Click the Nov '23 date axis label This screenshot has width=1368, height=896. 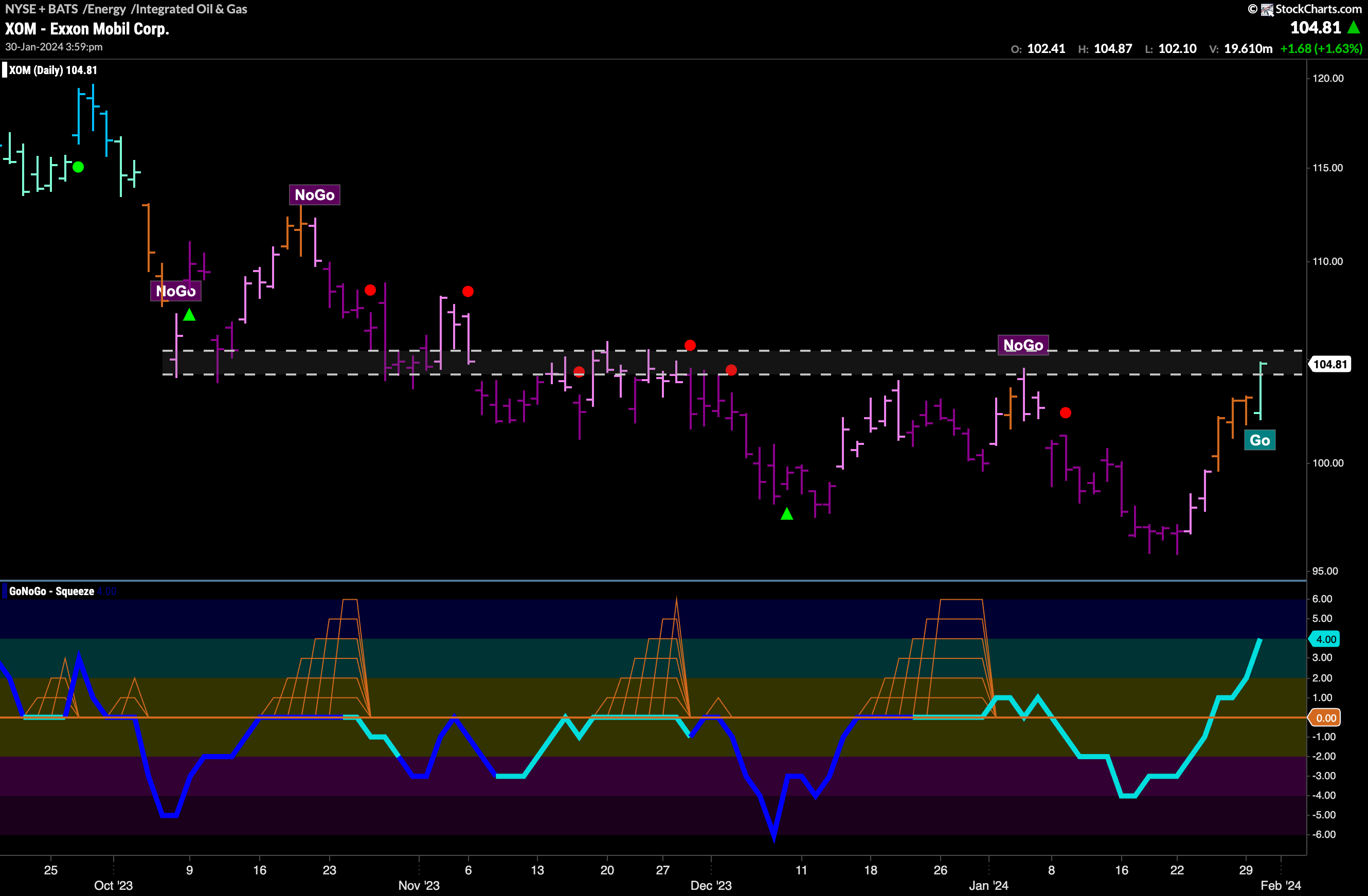(x=419, y=885)
